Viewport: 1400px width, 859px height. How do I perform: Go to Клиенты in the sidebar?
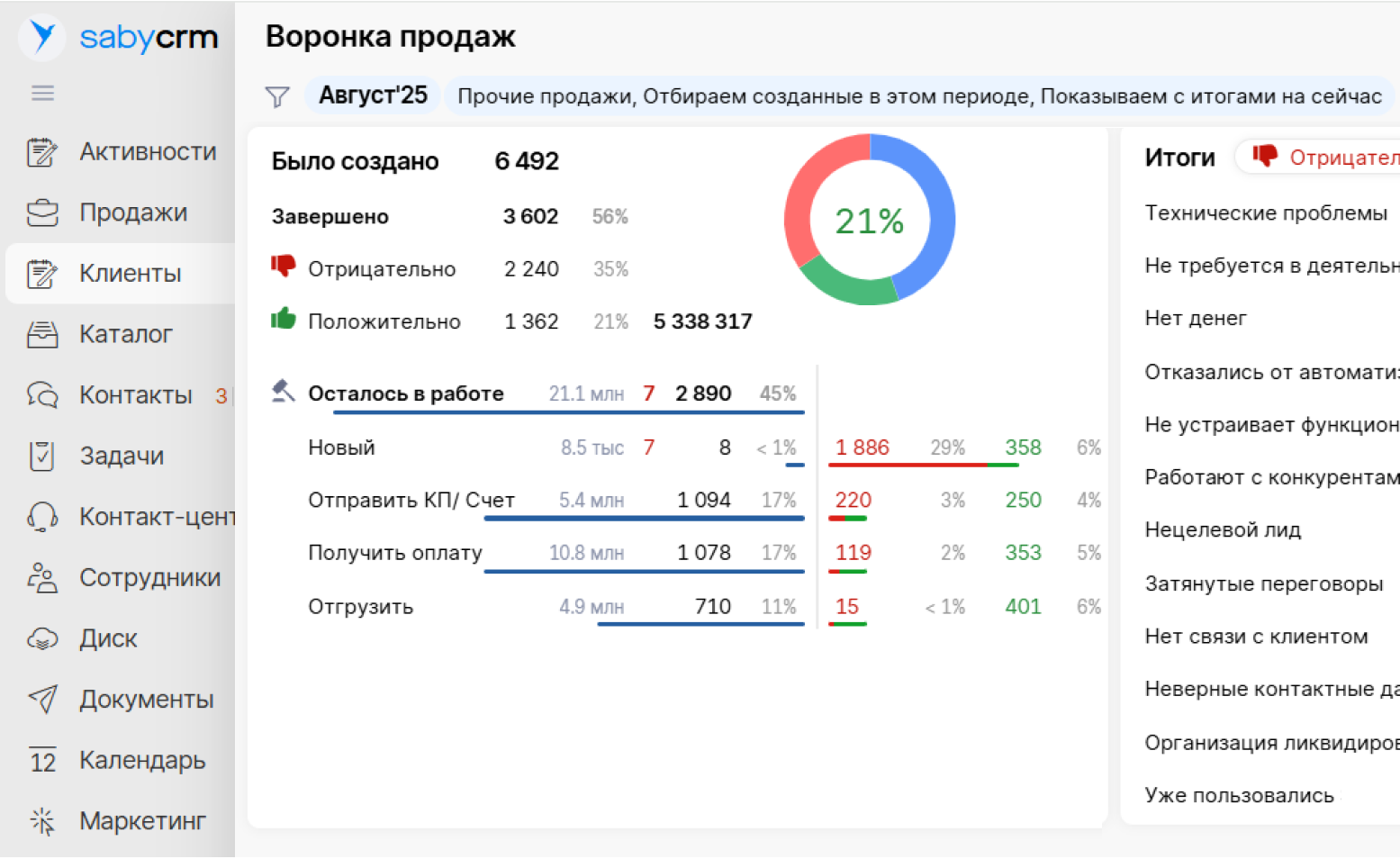point(130,274)
